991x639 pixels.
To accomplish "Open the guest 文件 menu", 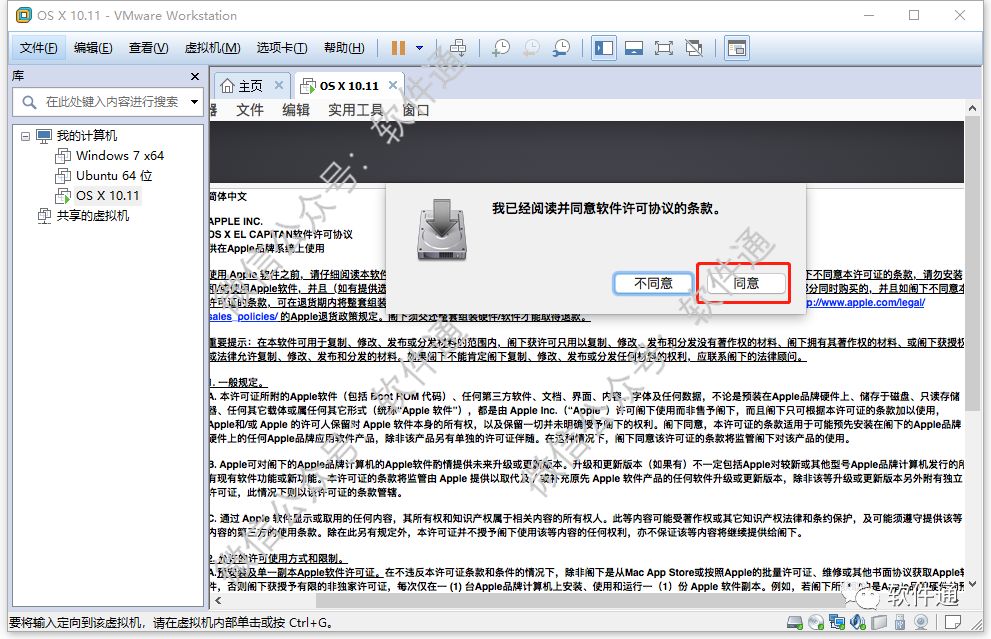I will (x=250, y=111).
